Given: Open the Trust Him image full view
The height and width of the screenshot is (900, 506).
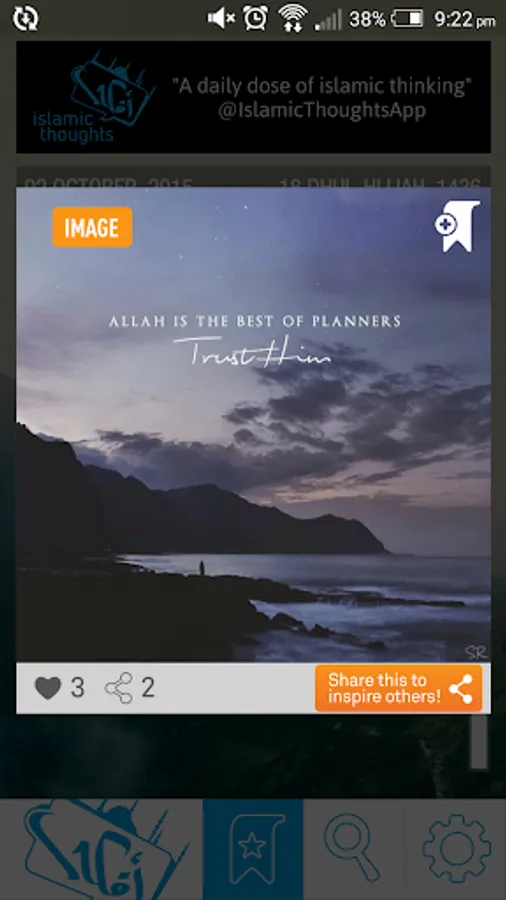Looking at the screenshot, I should (x=253, y=425).
